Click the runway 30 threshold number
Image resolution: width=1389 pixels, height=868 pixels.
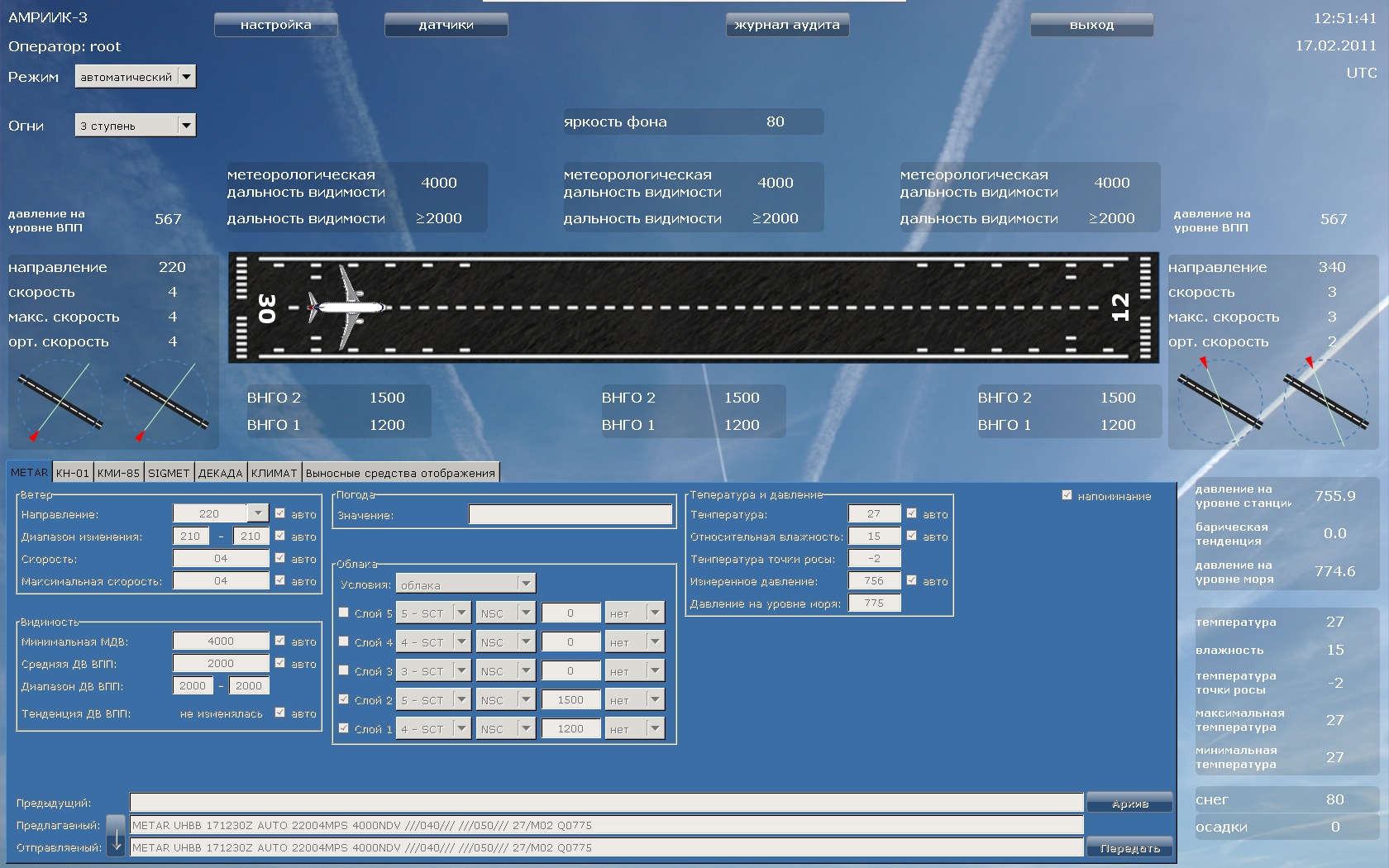click(266, 308)
